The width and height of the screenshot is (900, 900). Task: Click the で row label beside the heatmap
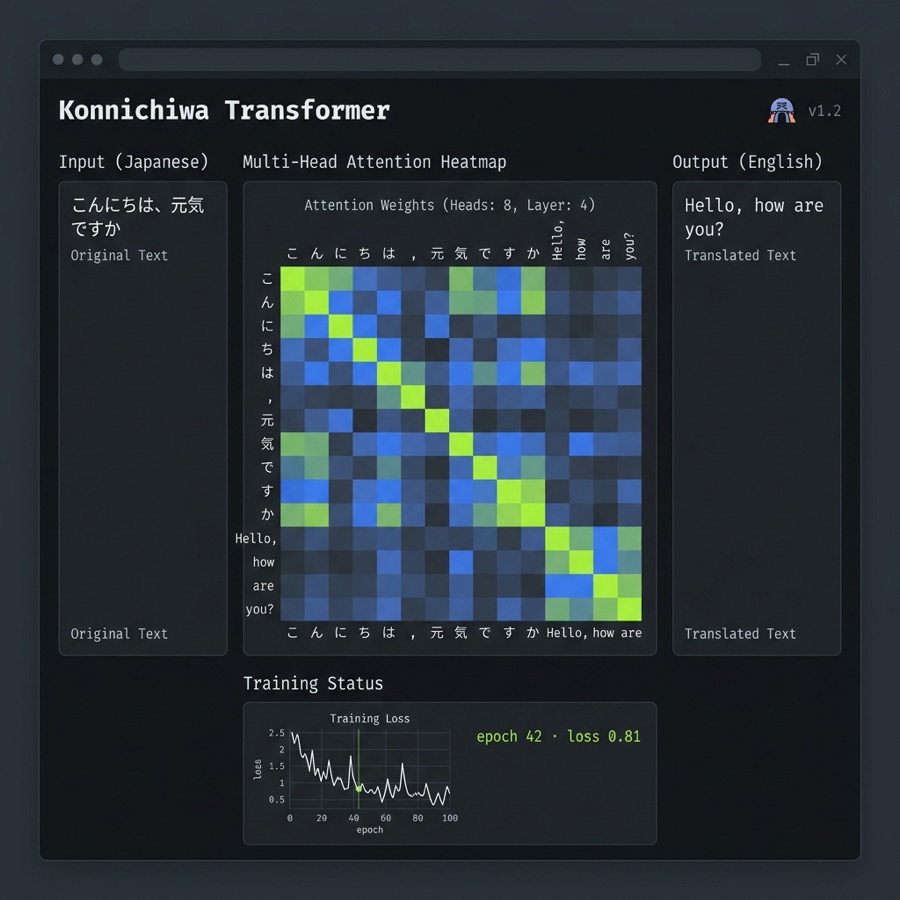tap(267, 467)
